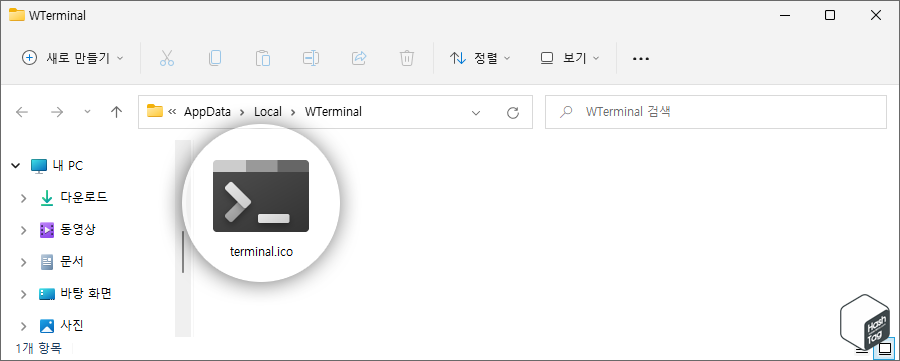Select 동영상 in navigation pane
This screenshot has width=900, height=361.
tap(68, 230)
